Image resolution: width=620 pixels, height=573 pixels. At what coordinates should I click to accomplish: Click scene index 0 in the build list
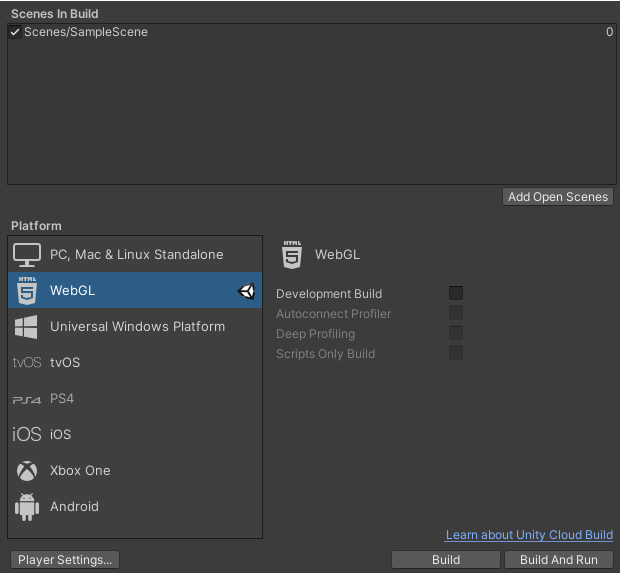(x=609, y=32)
